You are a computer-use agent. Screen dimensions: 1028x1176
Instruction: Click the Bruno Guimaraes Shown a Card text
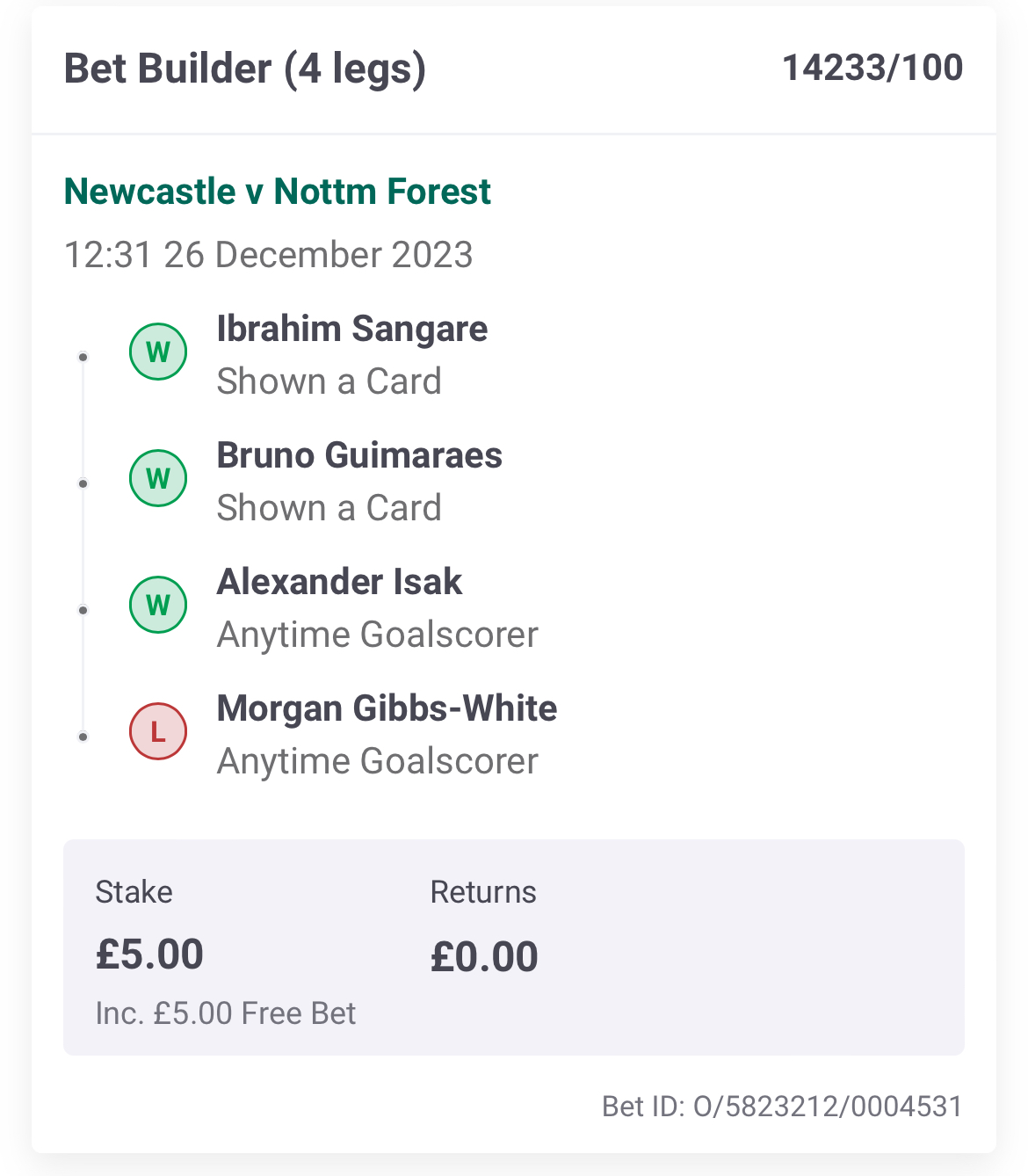[329, 508]
